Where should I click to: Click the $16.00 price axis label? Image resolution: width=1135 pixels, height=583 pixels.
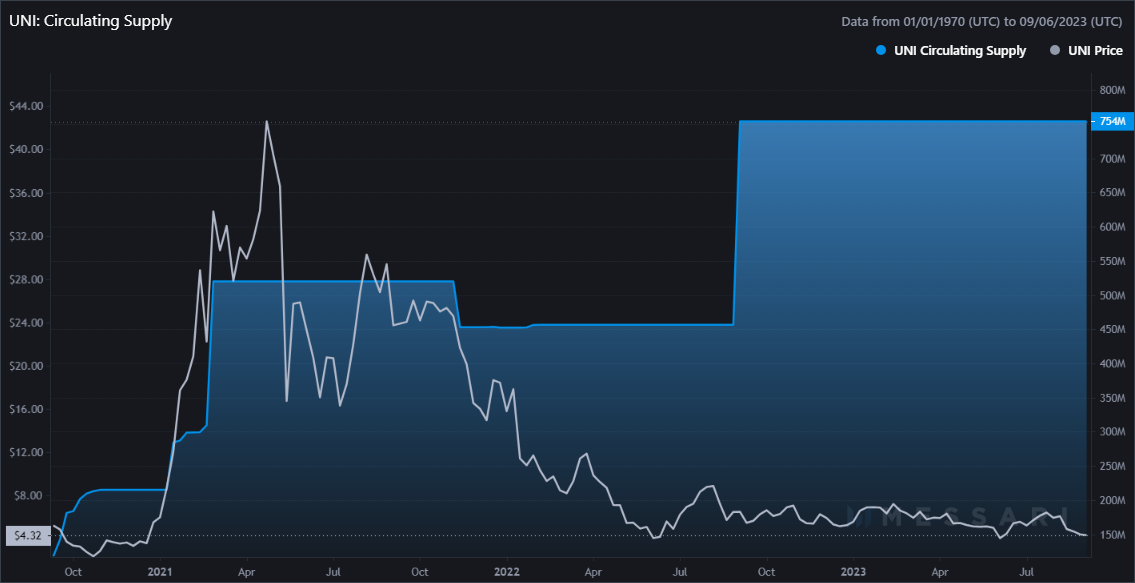pyautogui.click(x=26, y=409)
